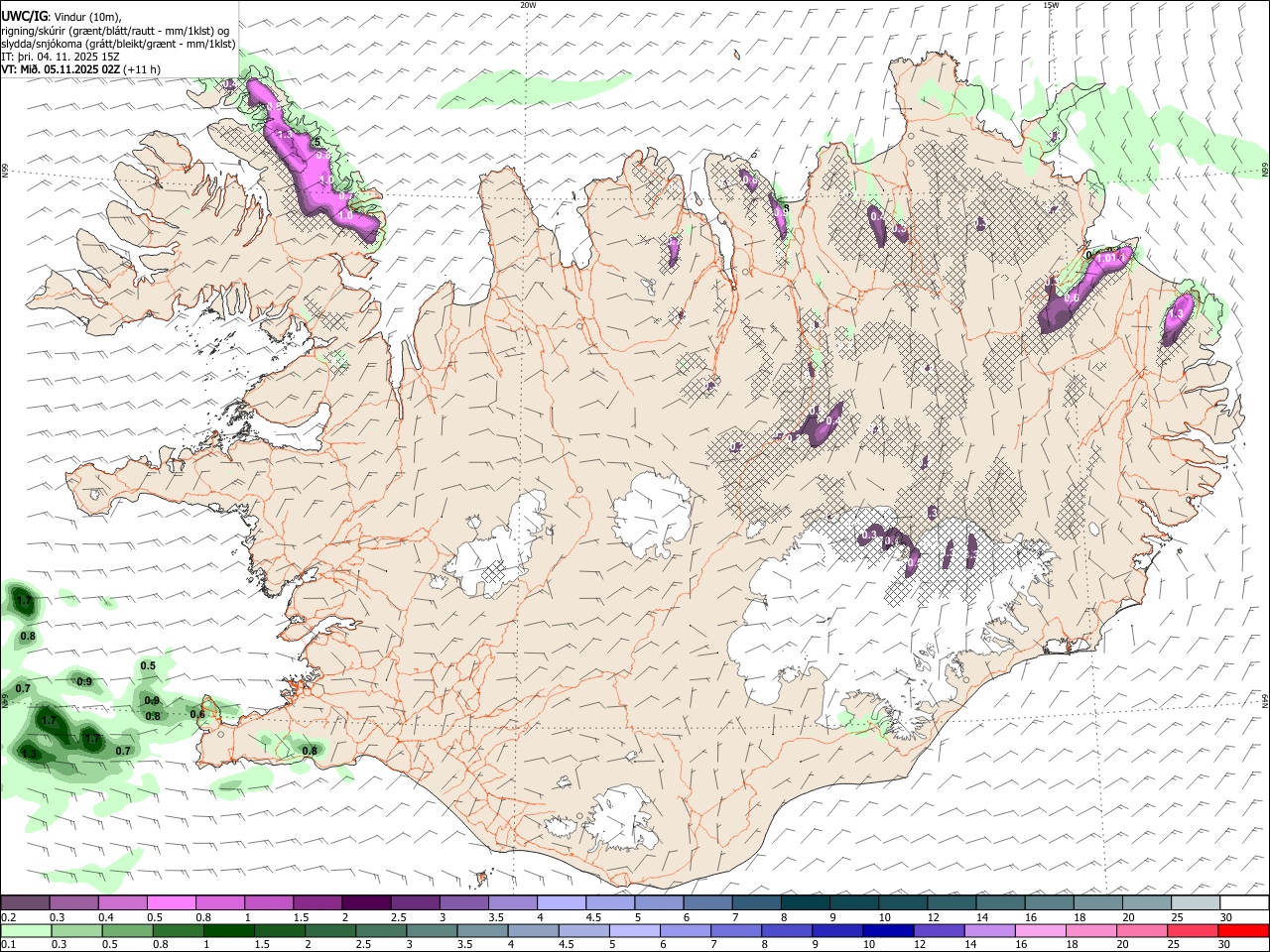Click the 20W longitude label
The width and height of the screenshot is (1270, 952).
[528, 5]
